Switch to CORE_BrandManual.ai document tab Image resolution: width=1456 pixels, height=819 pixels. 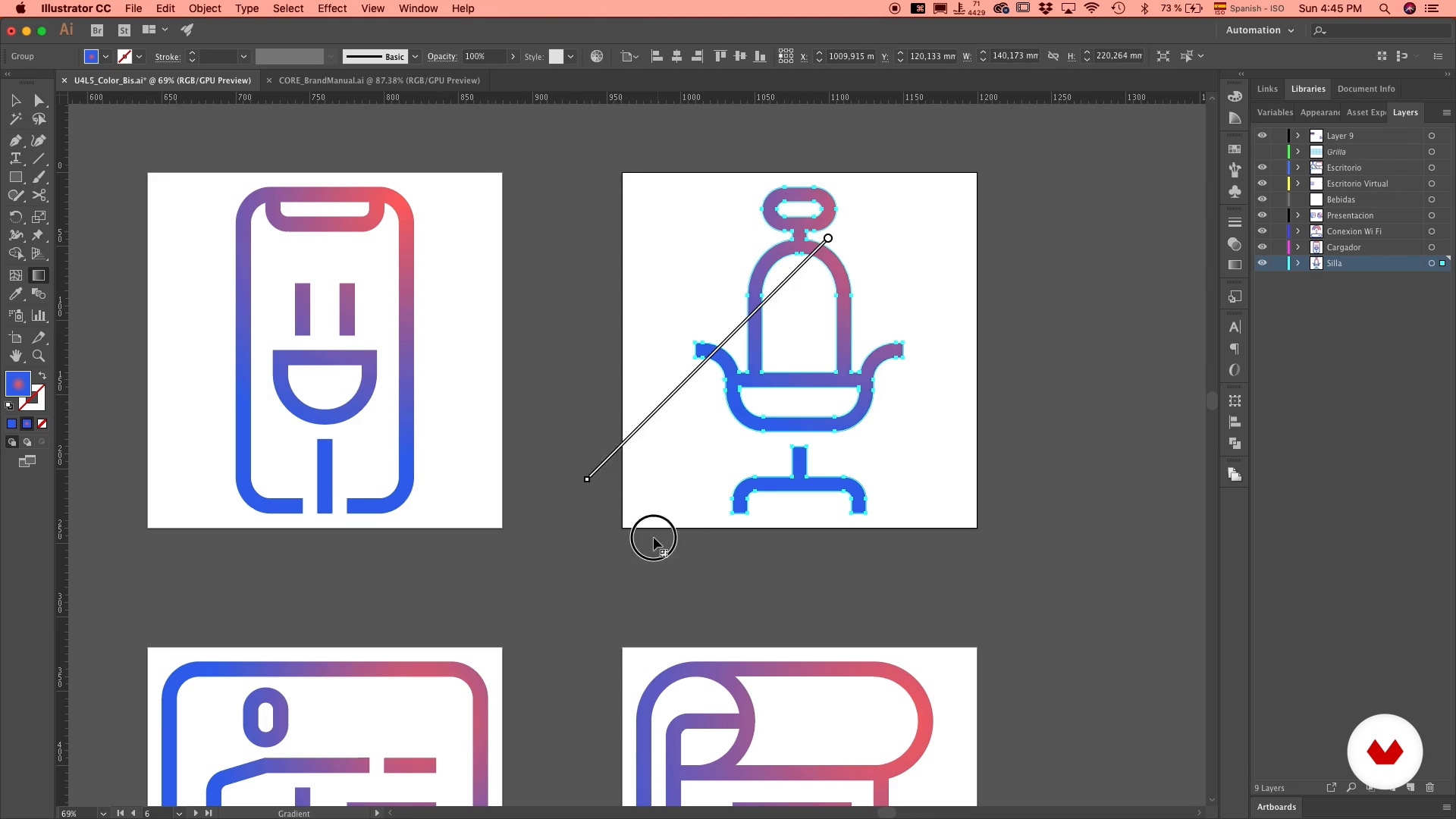pyautogui.click(x=379, y=80)
